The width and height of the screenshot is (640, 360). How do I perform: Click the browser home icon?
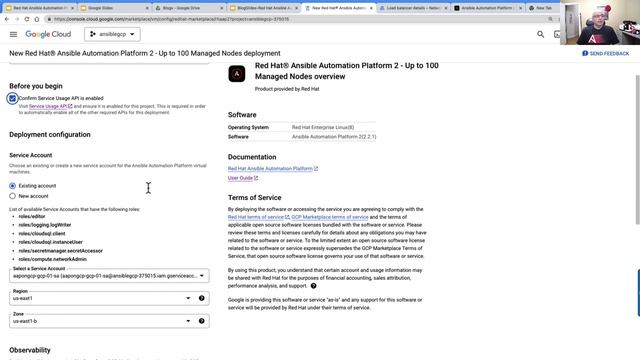(x=37, y=19)
